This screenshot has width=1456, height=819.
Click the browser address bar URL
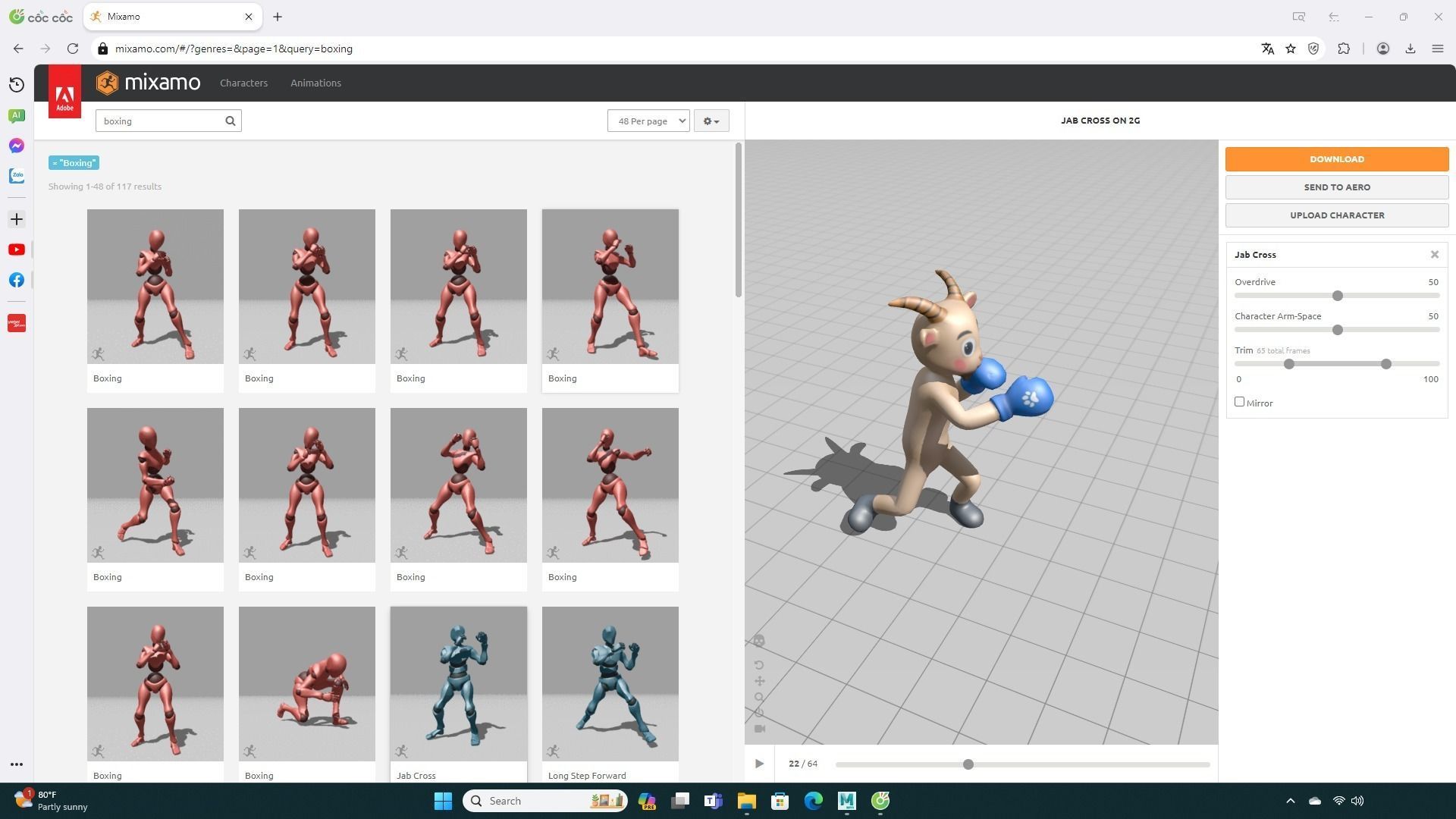[234, 49]
